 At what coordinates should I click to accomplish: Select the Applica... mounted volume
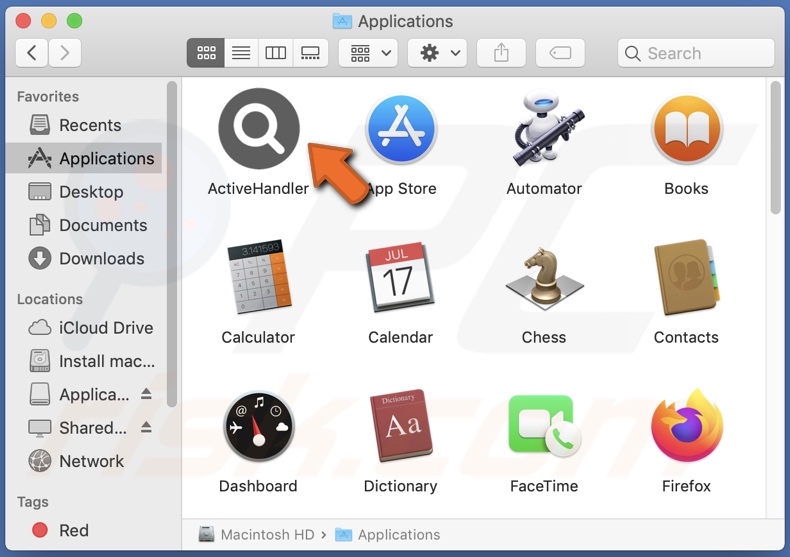tap(79, 394)
